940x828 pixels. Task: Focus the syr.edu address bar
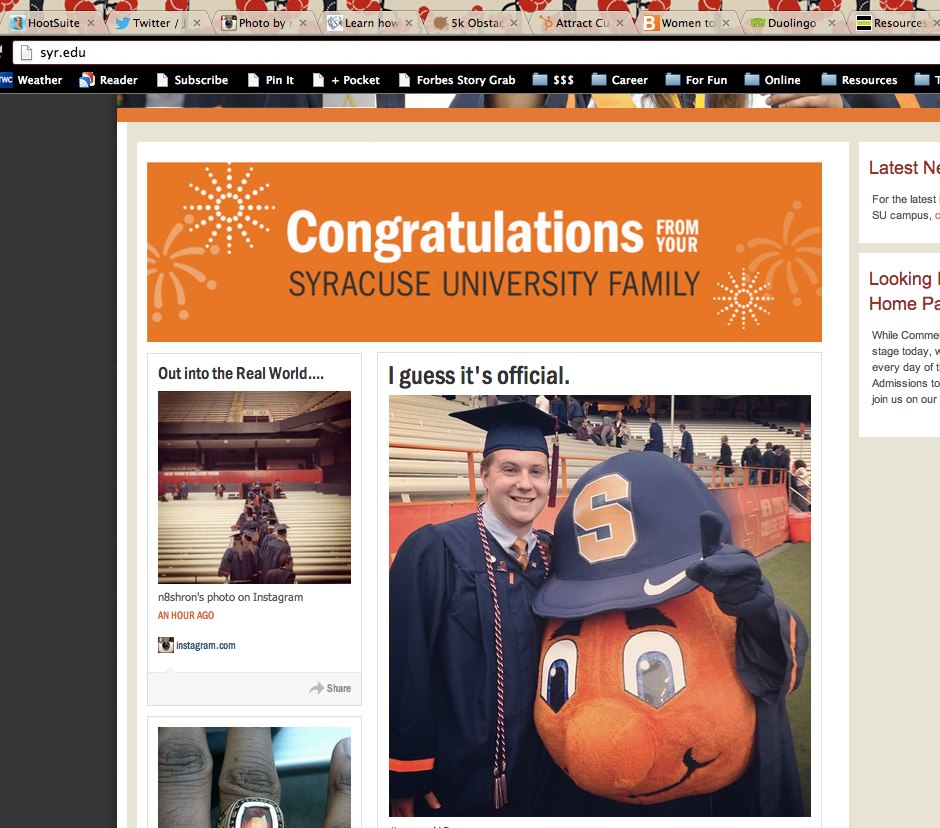pyautogui.click(x=476, y=53)
